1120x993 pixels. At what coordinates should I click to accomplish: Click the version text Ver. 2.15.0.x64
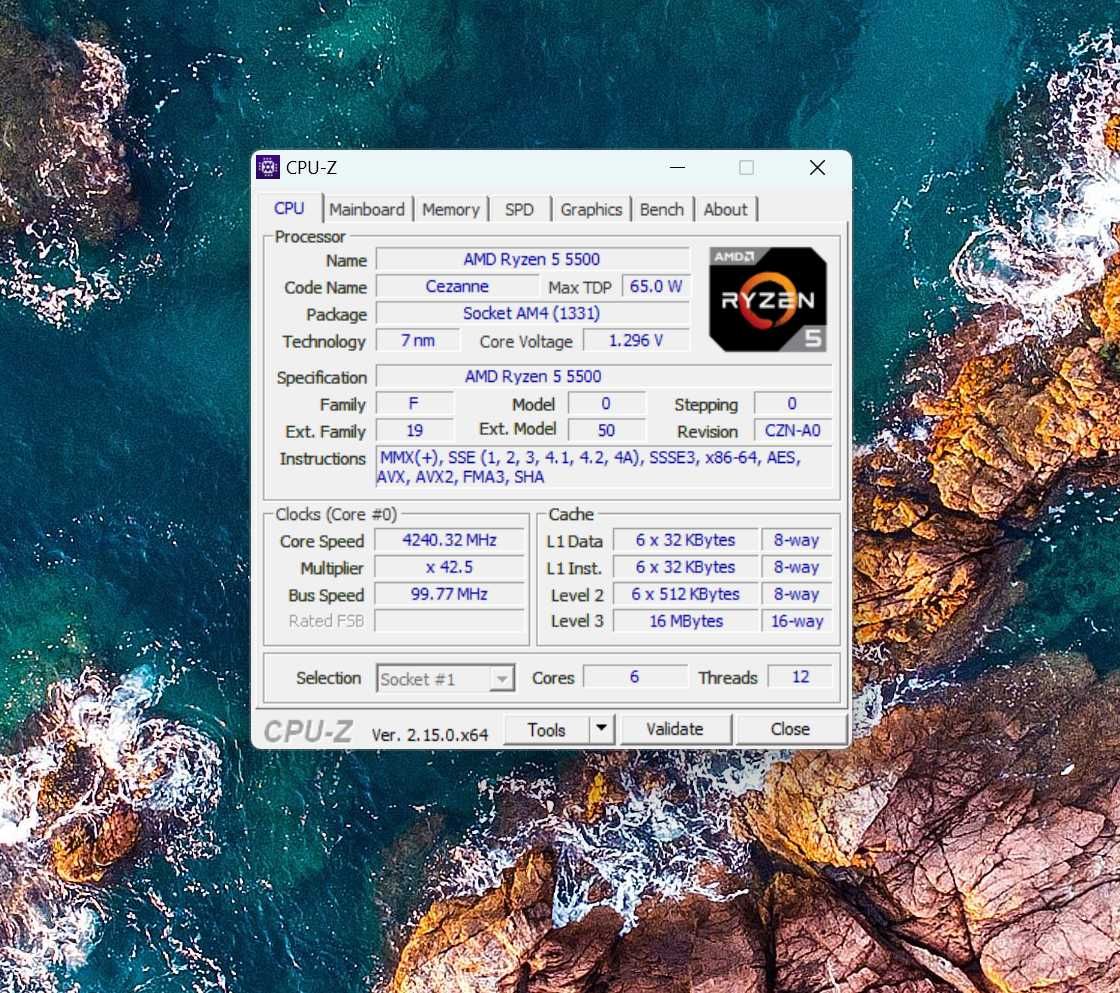[x=430, y=734]
